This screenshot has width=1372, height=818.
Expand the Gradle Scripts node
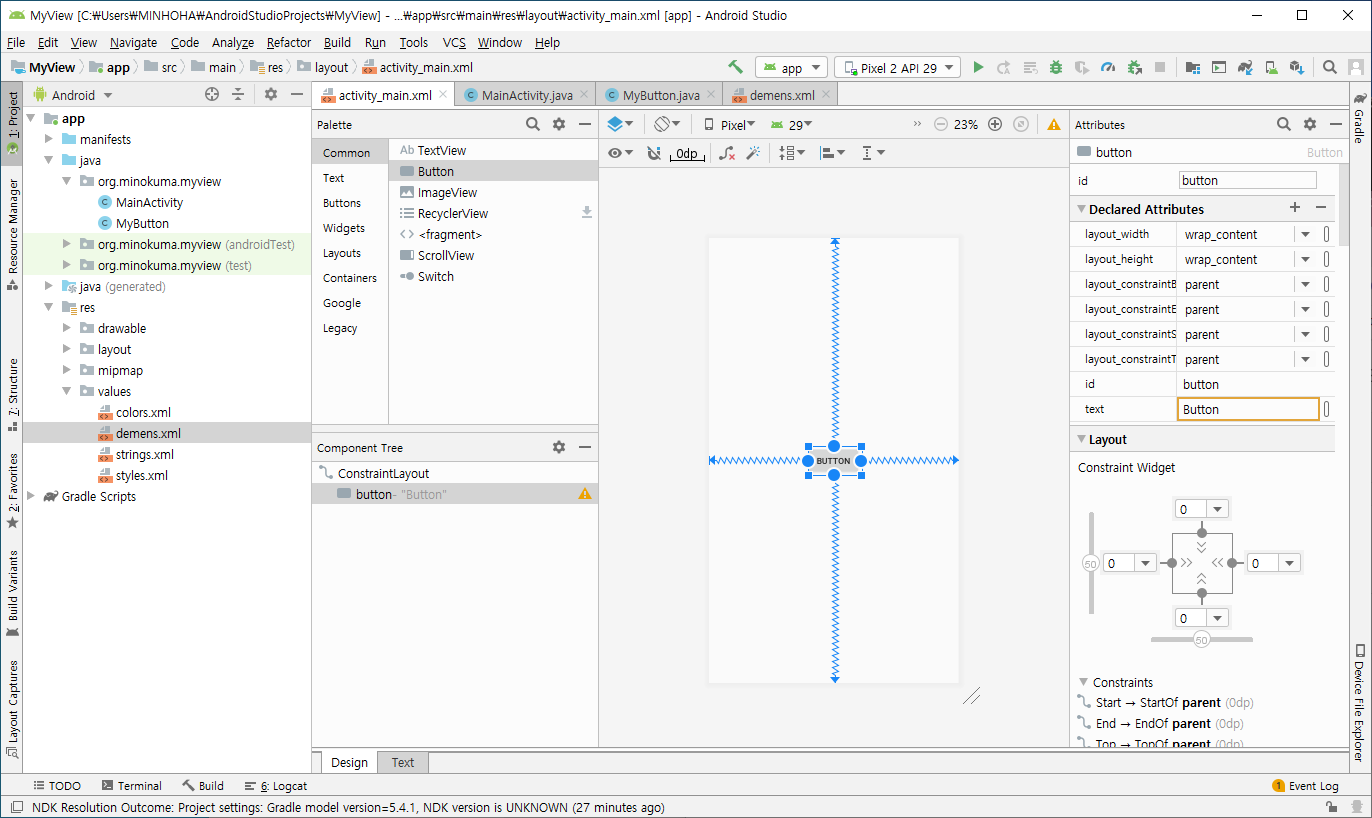30,496
